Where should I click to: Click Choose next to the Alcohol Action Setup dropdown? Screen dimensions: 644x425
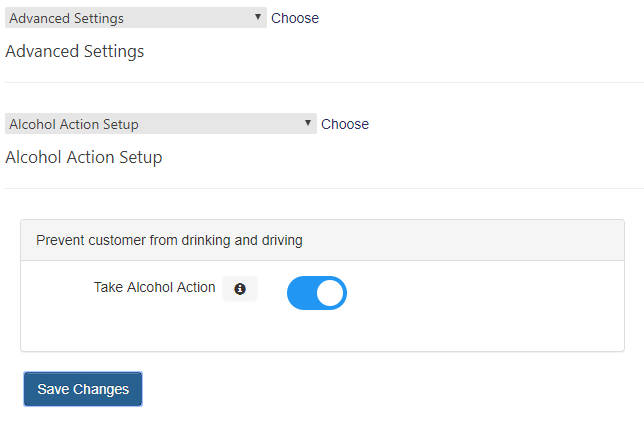tap(345, 124)
